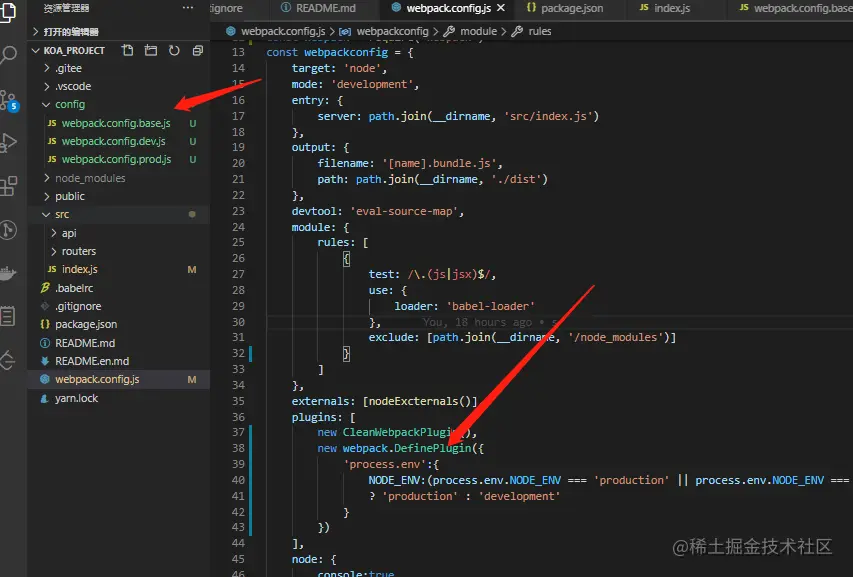This screenshot has width=853, height=577.
Task: Click the 'development' mode value on line 15
Action: point(372,84)
